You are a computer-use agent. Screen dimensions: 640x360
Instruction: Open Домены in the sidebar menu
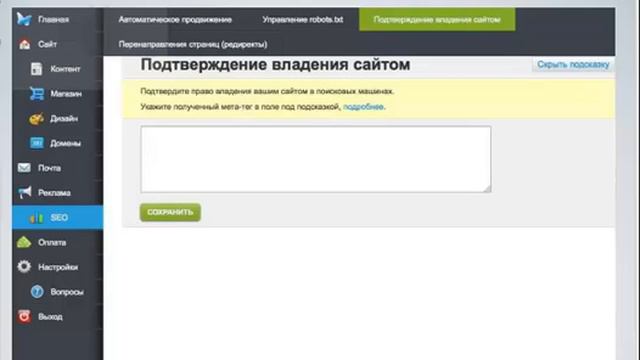[65, 143]
